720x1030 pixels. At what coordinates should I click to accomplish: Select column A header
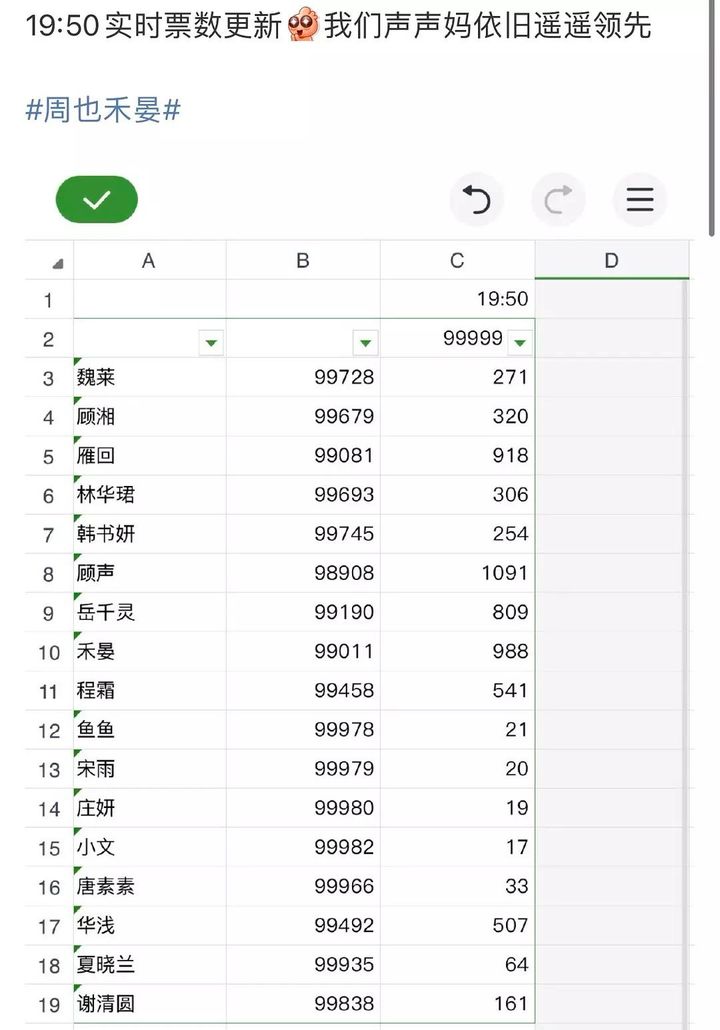point(149,261)
